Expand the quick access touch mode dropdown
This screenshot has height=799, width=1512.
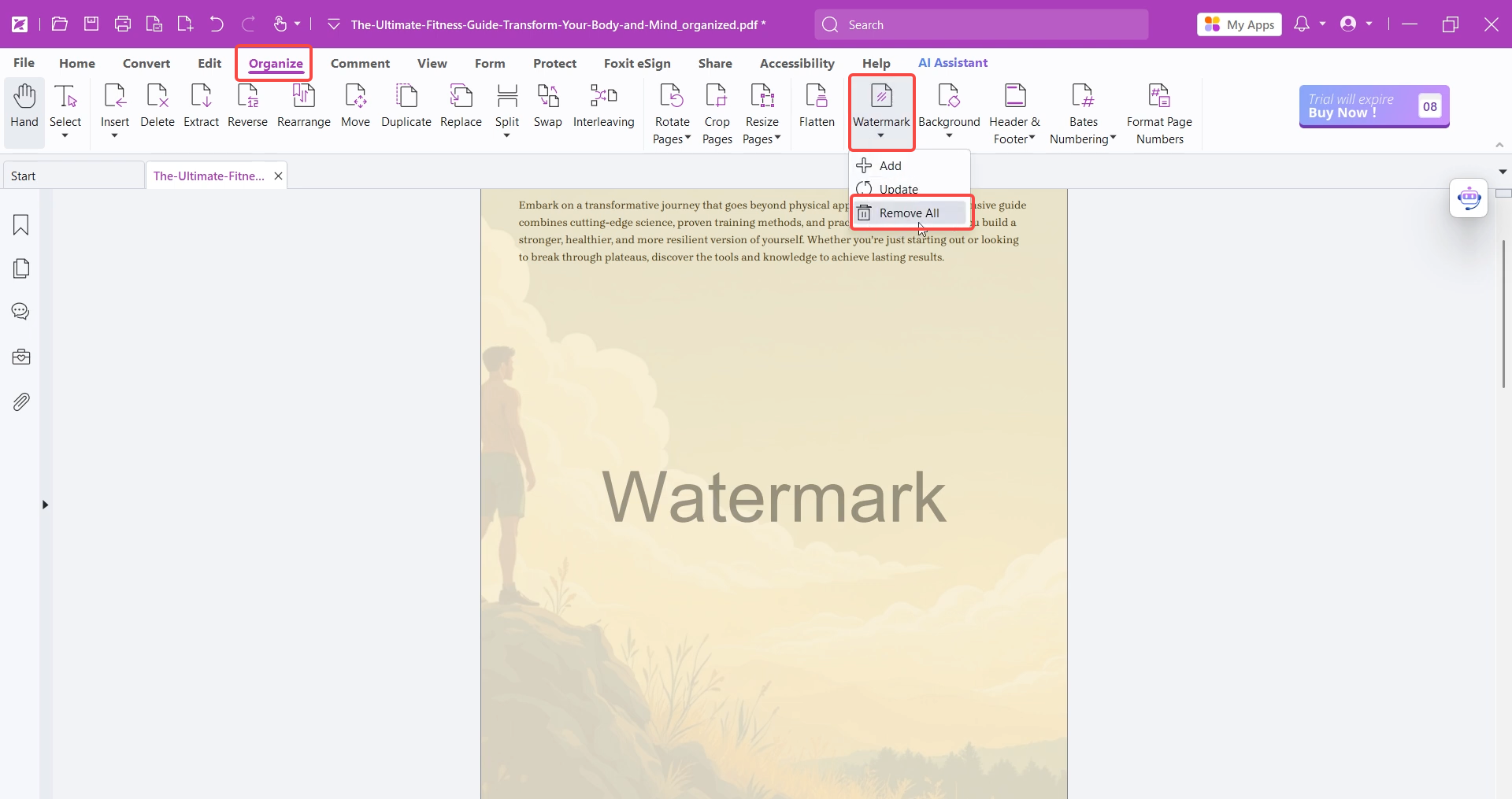pyautogui.click(x=298, y=24)
